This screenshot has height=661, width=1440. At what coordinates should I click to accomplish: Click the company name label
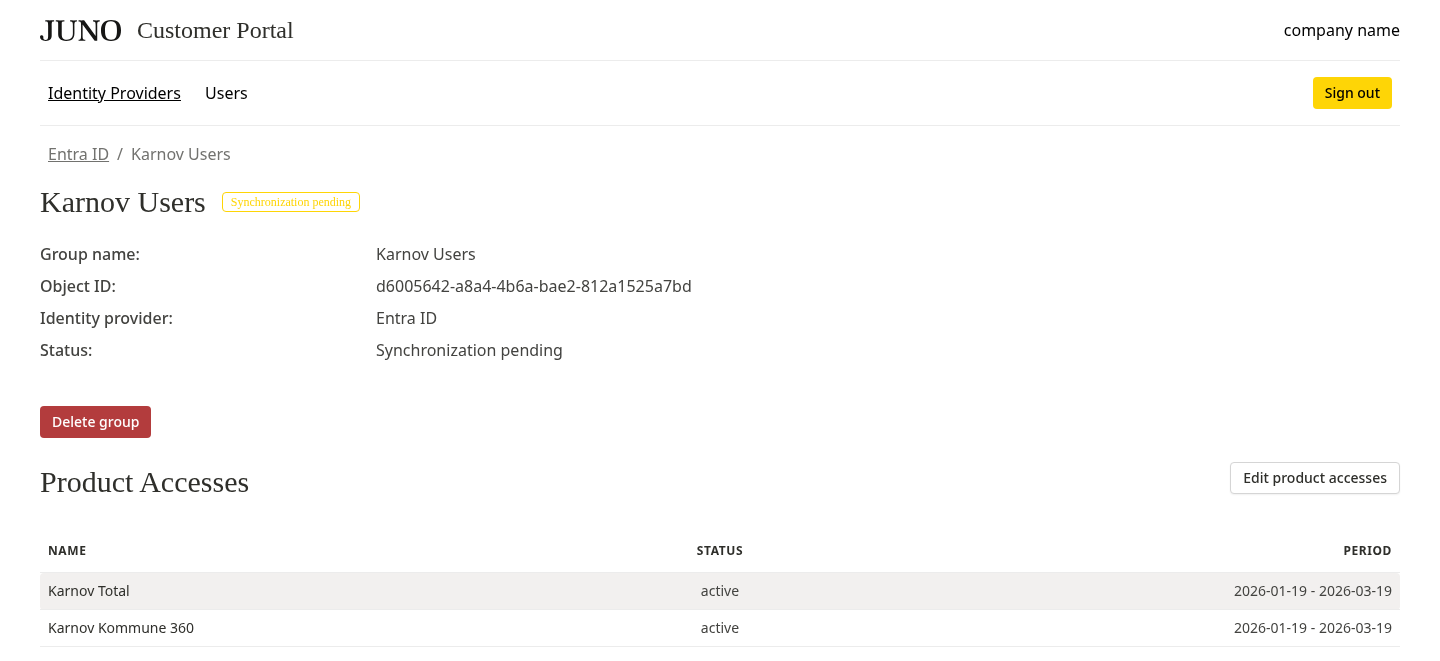(x=1341, y=30)
